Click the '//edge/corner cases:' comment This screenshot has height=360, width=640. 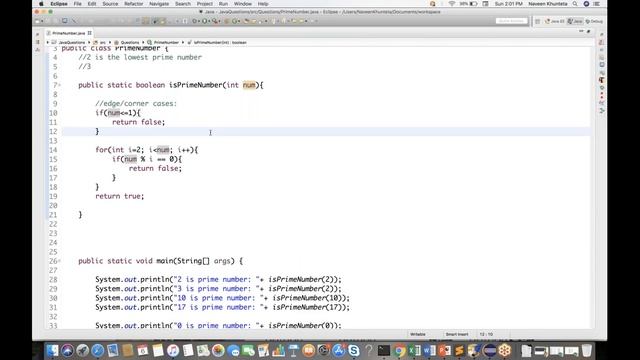[136, 104]
